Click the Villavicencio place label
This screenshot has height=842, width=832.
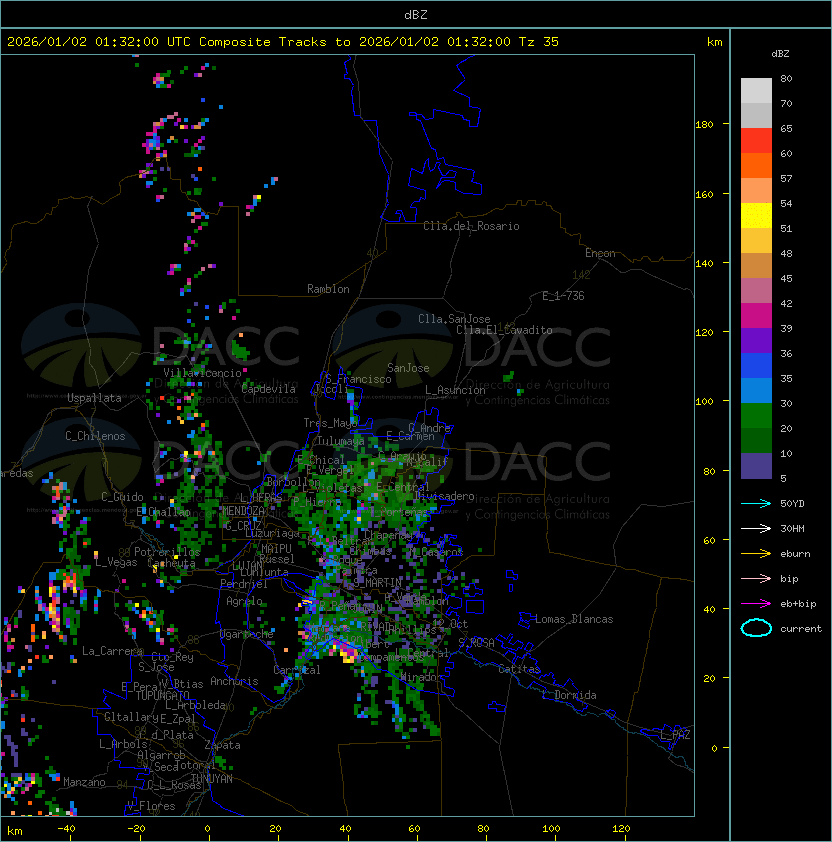point(202,373)
